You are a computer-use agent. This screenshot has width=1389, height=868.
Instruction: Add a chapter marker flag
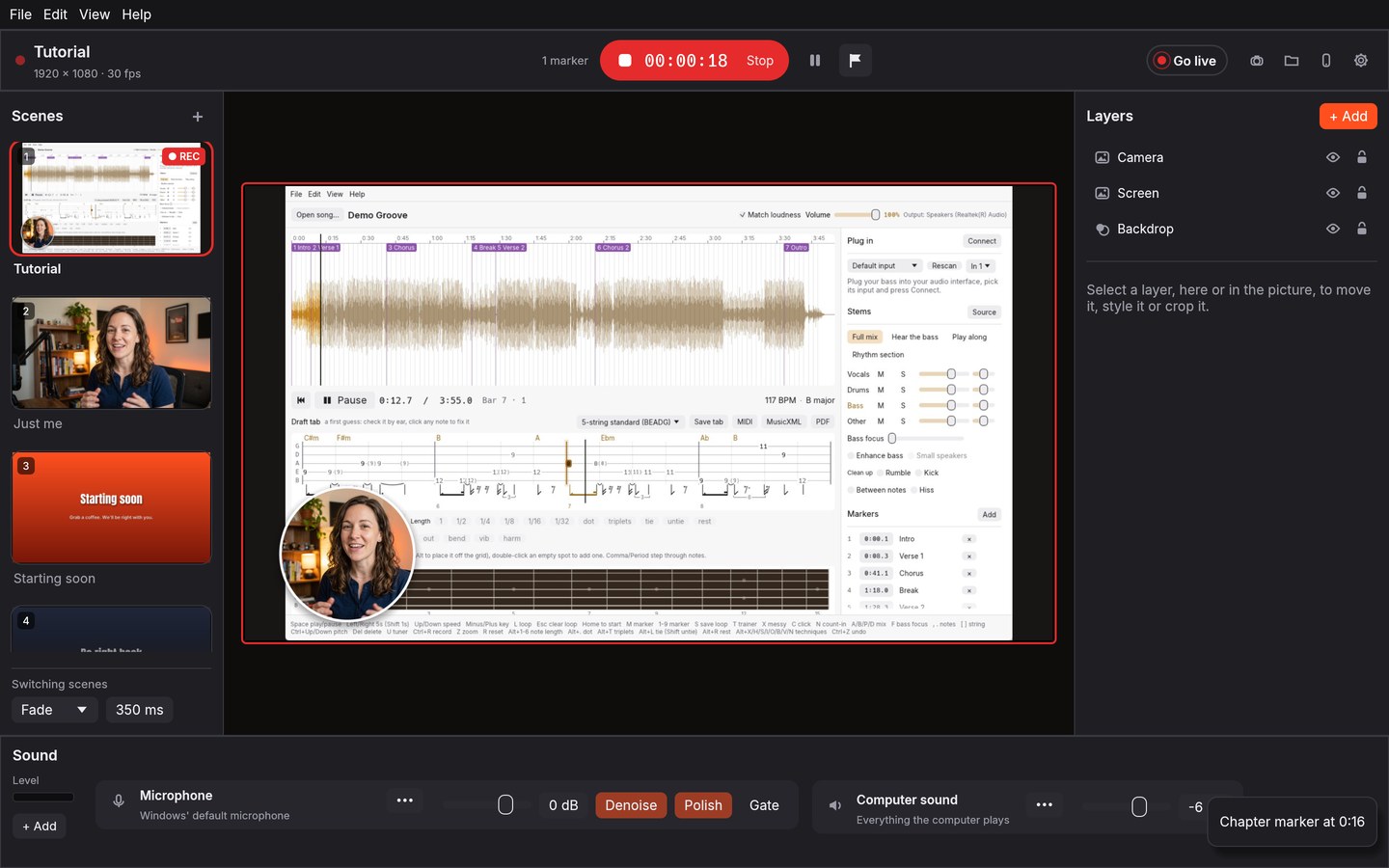pyautogui.click(x=855, y=61)
